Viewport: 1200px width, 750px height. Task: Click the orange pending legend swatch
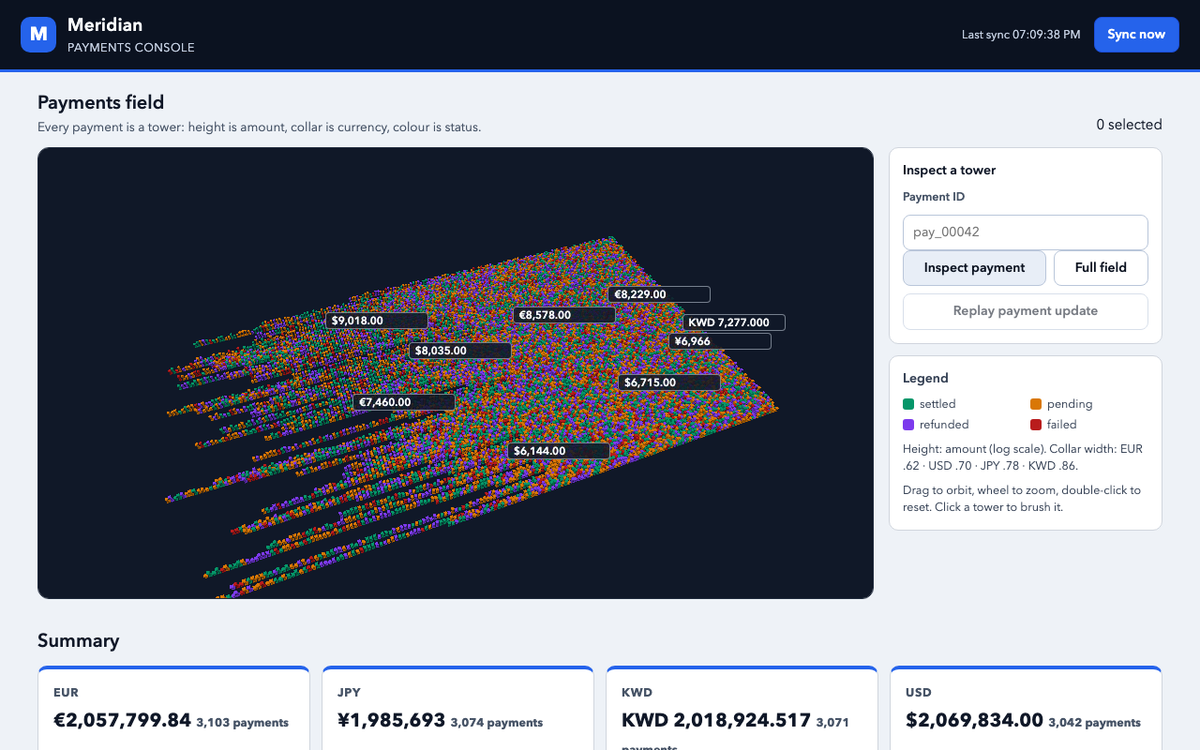[x=1035, y=404]
